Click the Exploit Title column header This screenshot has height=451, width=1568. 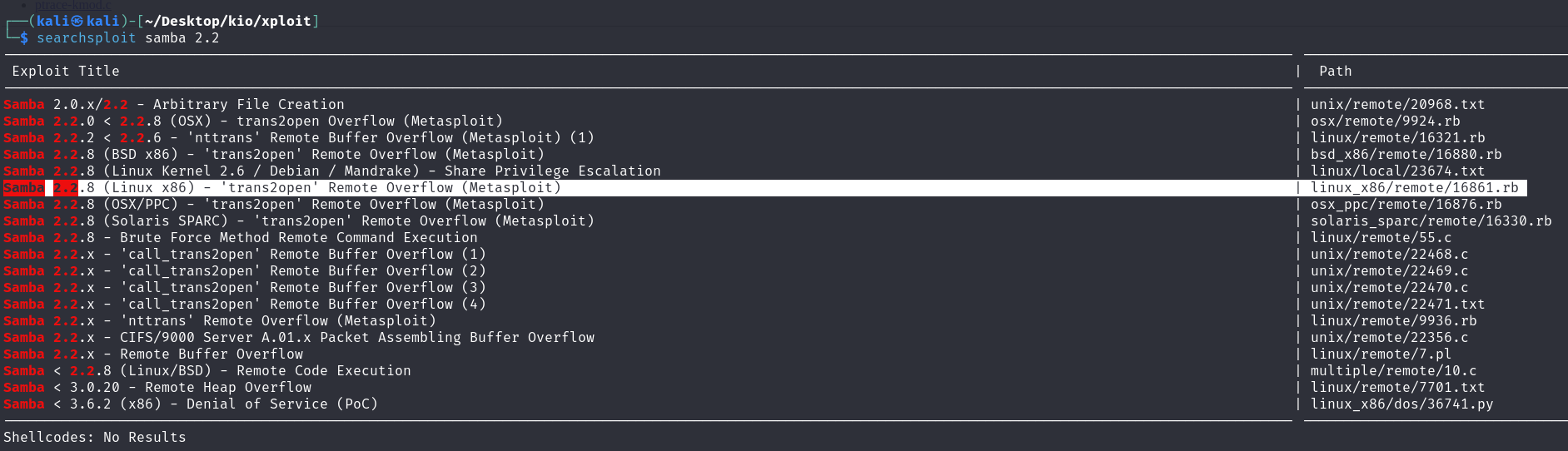tap(66, 72)
